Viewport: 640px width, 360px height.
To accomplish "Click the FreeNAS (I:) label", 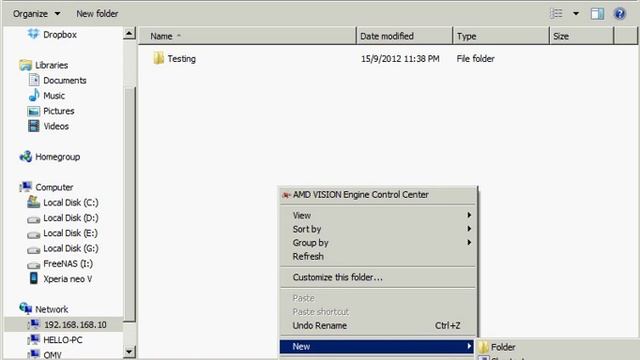I will click(x=68, y=264).
